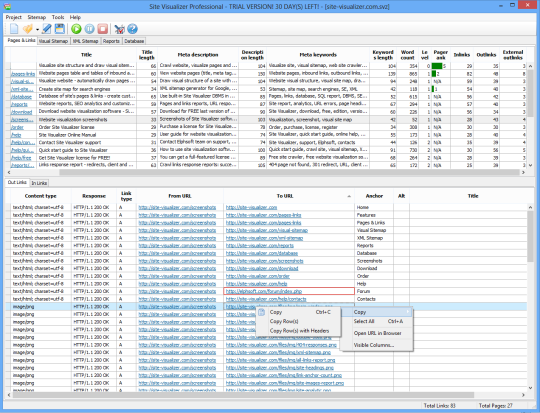The width and height of the screenshot is (540, 413).
Task: Click the elphsoft.com/forum/index.php To URL link
Action: (264, 291)
